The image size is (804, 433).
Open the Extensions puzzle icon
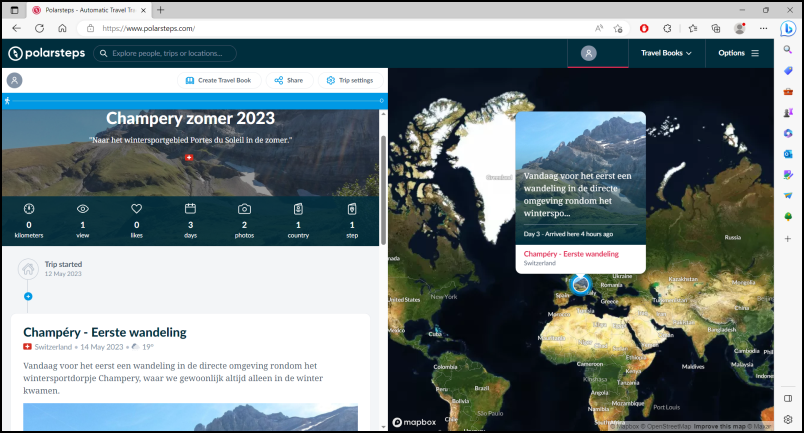click(667, 28)
